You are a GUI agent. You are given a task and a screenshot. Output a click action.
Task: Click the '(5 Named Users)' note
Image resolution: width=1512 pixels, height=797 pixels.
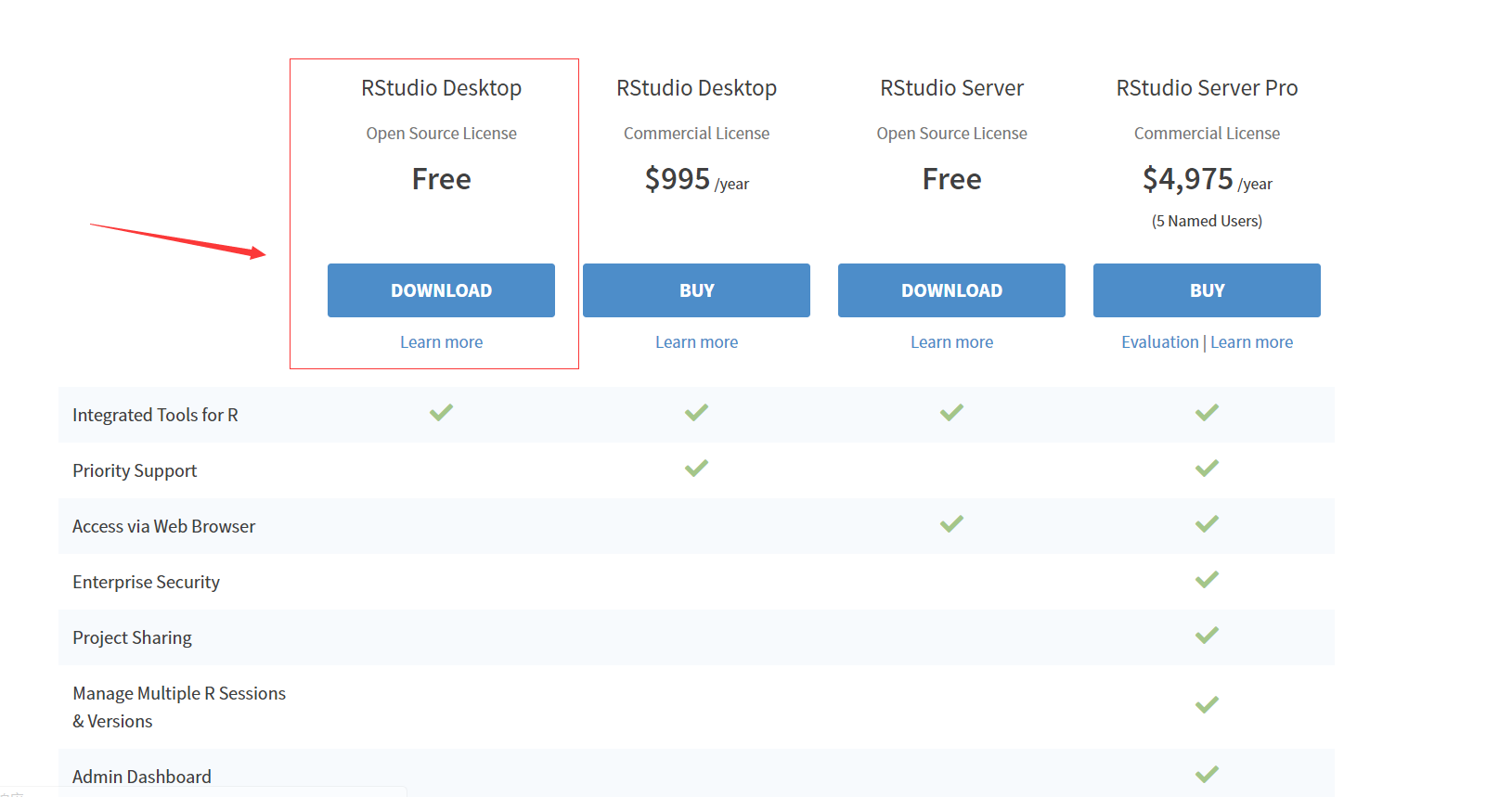(x=1207, y=221)
